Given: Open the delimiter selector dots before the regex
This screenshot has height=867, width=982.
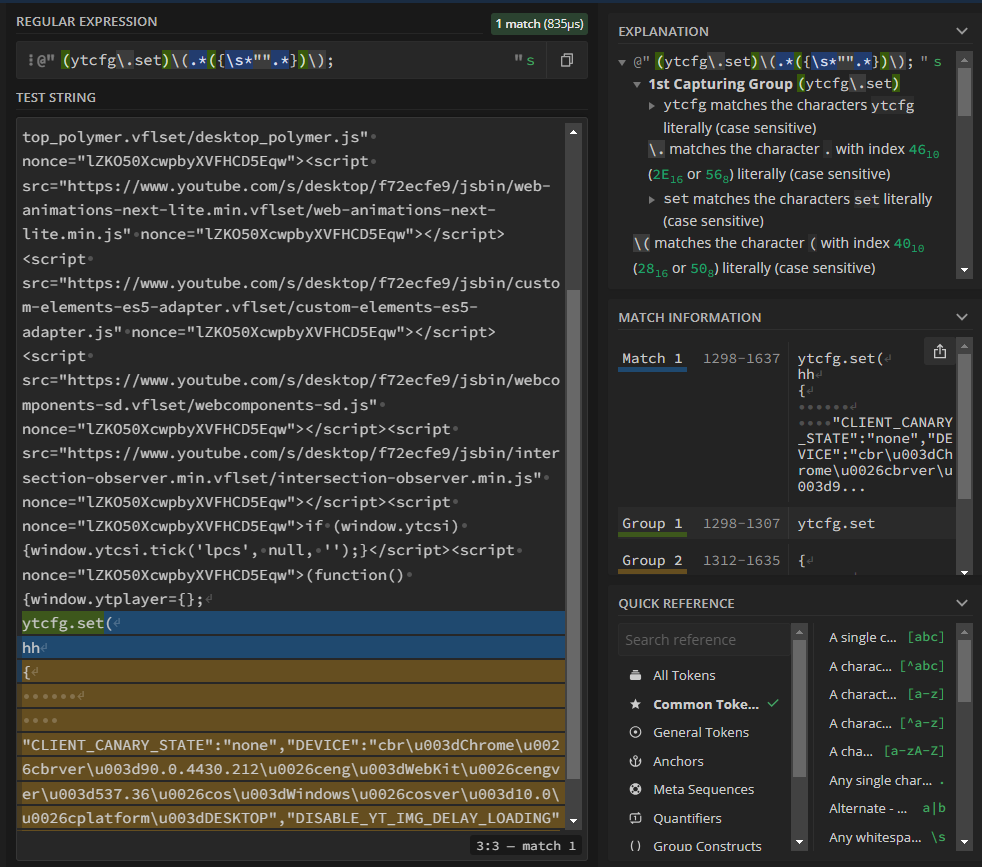Looking at the screenshot, I should (x=31, y=61).
